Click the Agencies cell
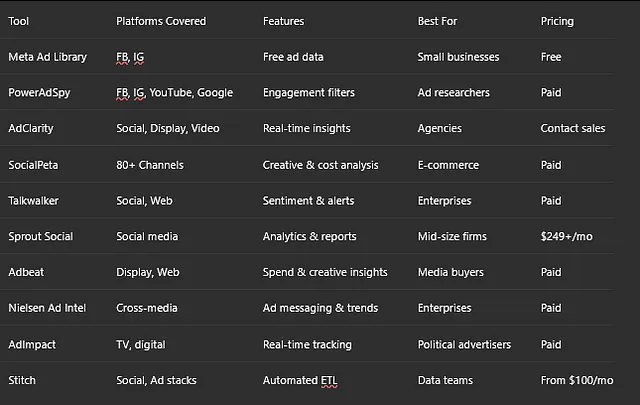The height and width of the screenshot is (405, 640). (x=440, y=129)
